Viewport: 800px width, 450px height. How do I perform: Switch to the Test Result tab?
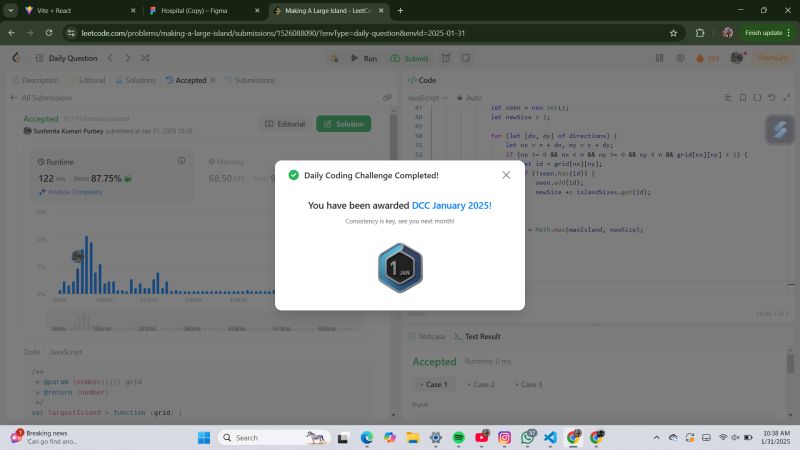pos(477,337)
